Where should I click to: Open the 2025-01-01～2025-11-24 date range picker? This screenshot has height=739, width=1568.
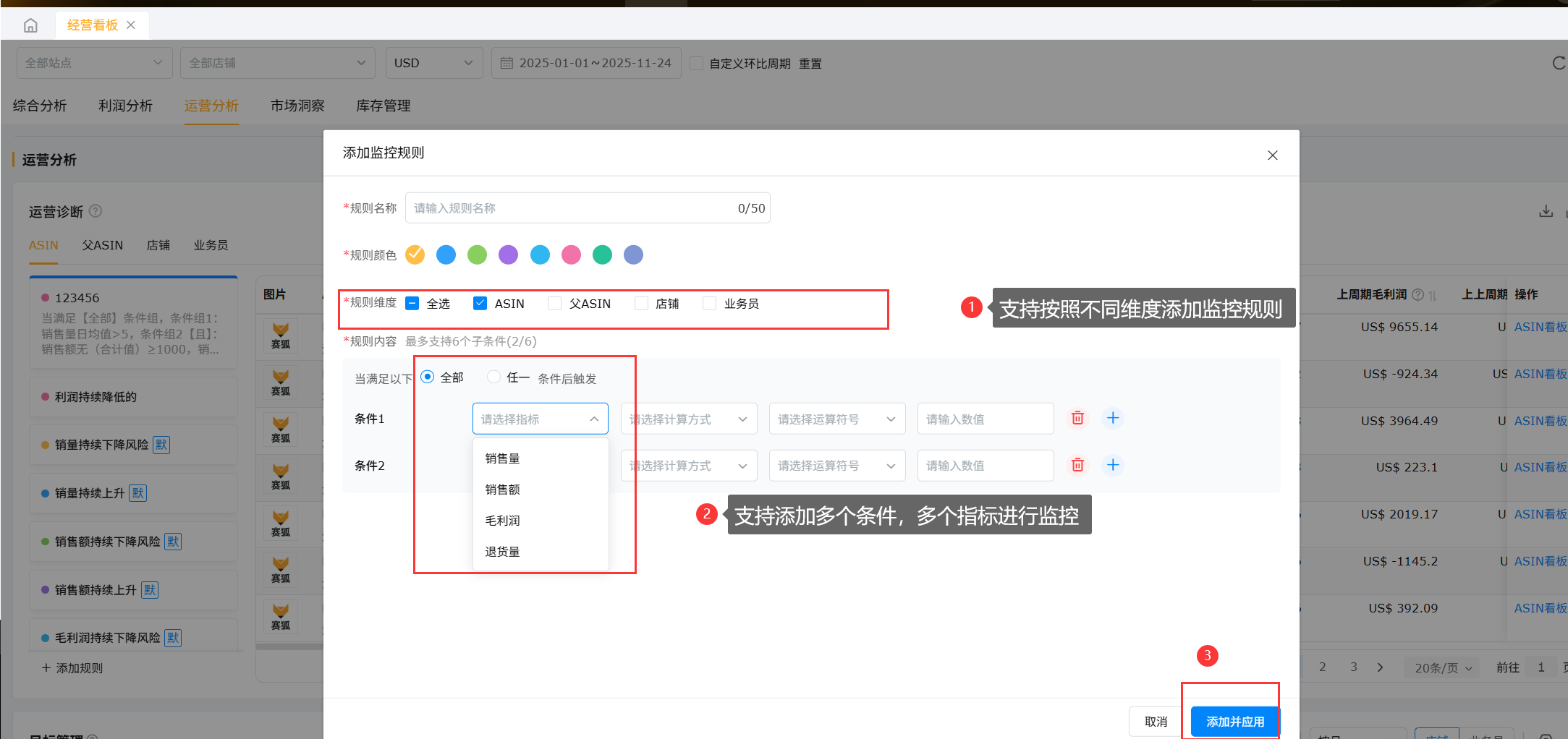tap(587, 63)
